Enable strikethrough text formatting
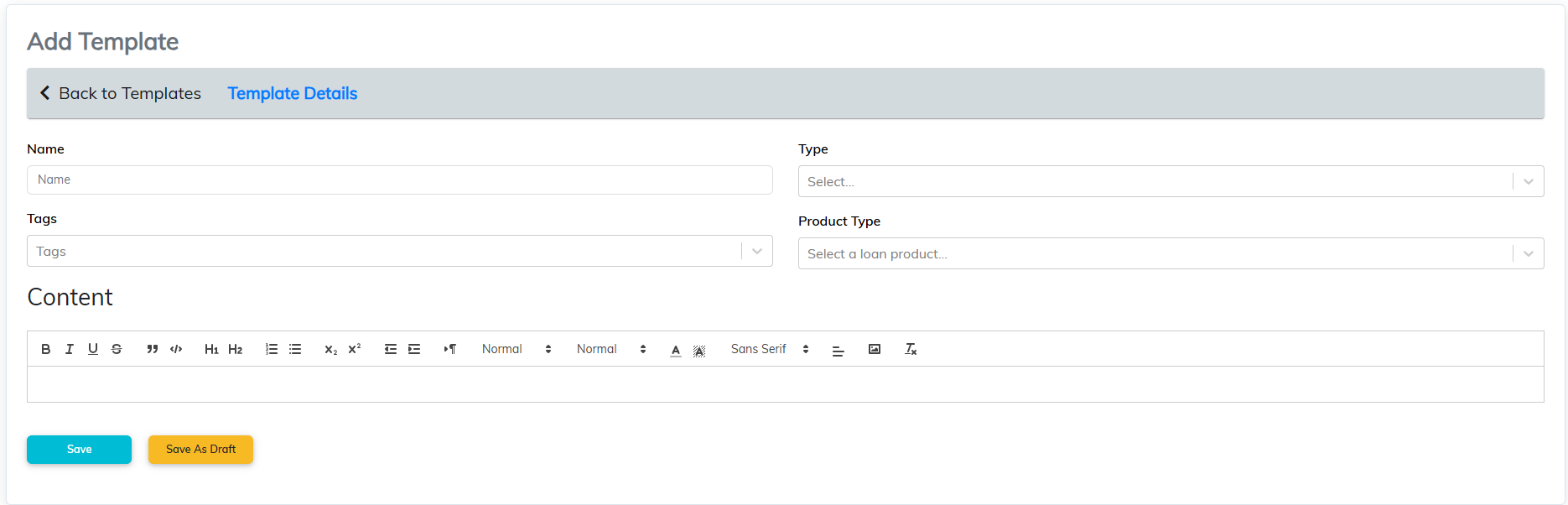The image size is (1568, 505). [117, 349]
